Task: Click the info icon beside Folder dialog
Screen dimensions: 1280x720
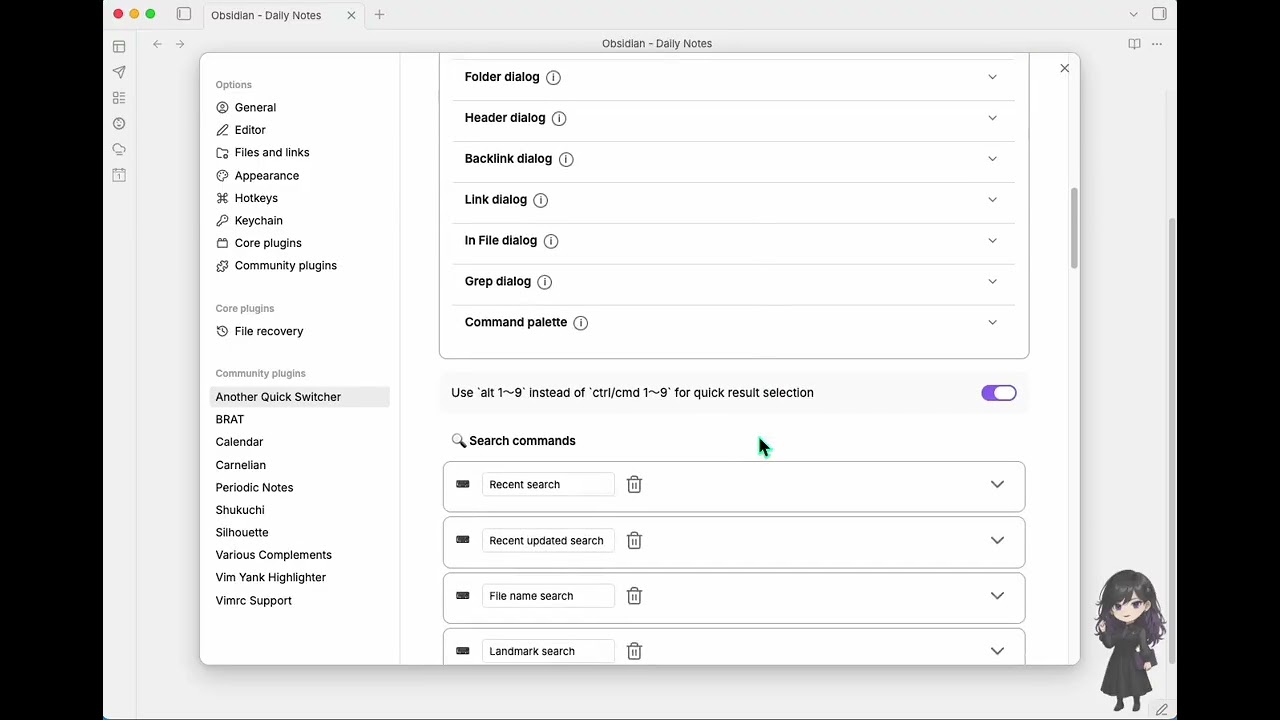Action: [x=553, y=77]
